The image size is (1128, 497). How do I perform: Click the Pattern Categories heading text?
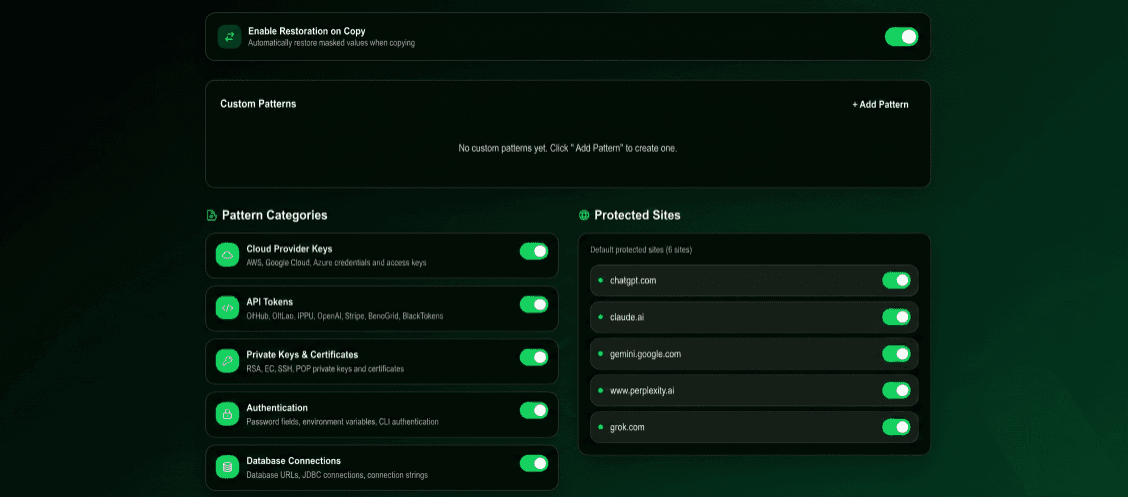[275, 215]
